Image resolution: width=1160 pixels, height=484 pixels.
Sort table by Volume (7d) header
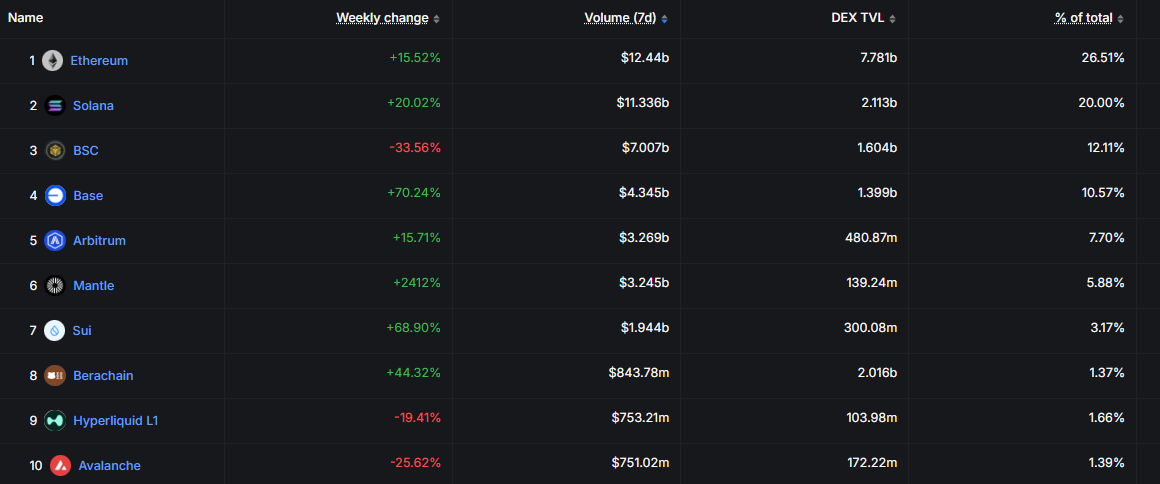coord(621,18)
